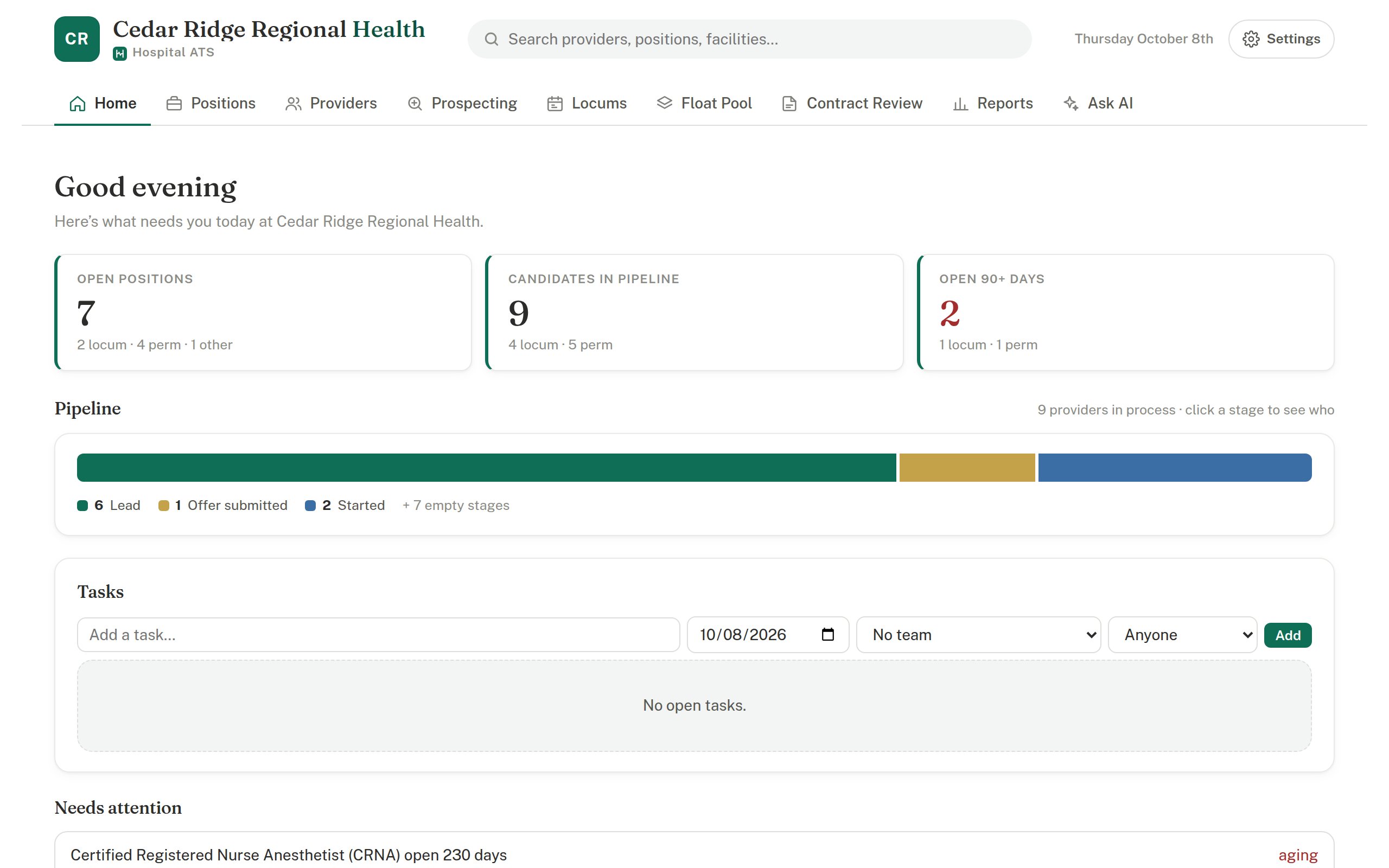The width and height of the screenshot is (1389, 868).
Task: Click the Thursday October 8th date text
Action: pos(1144,39)
